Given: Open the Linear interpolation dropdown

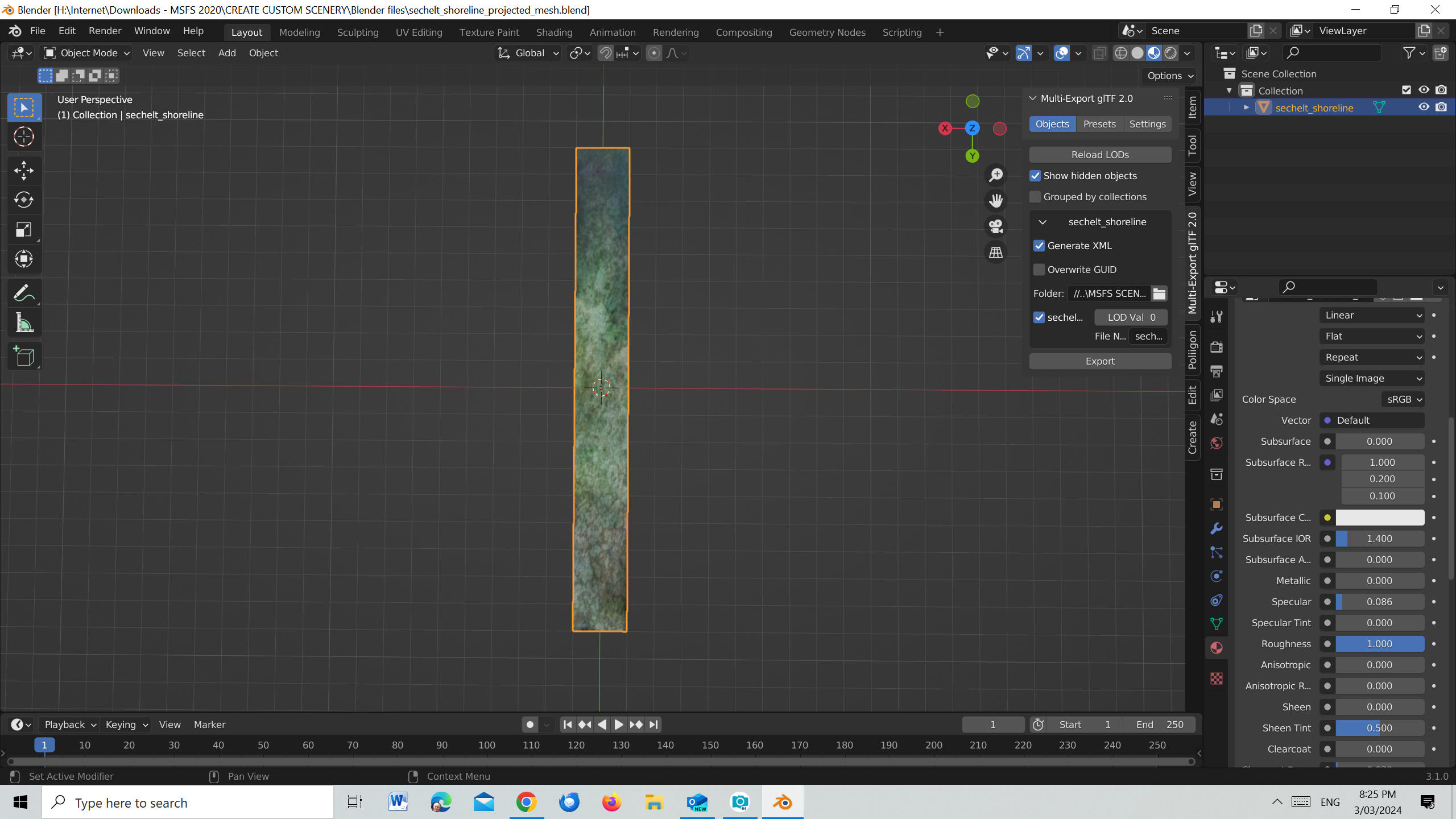Looking at the screenshot, I should 1372,315.
